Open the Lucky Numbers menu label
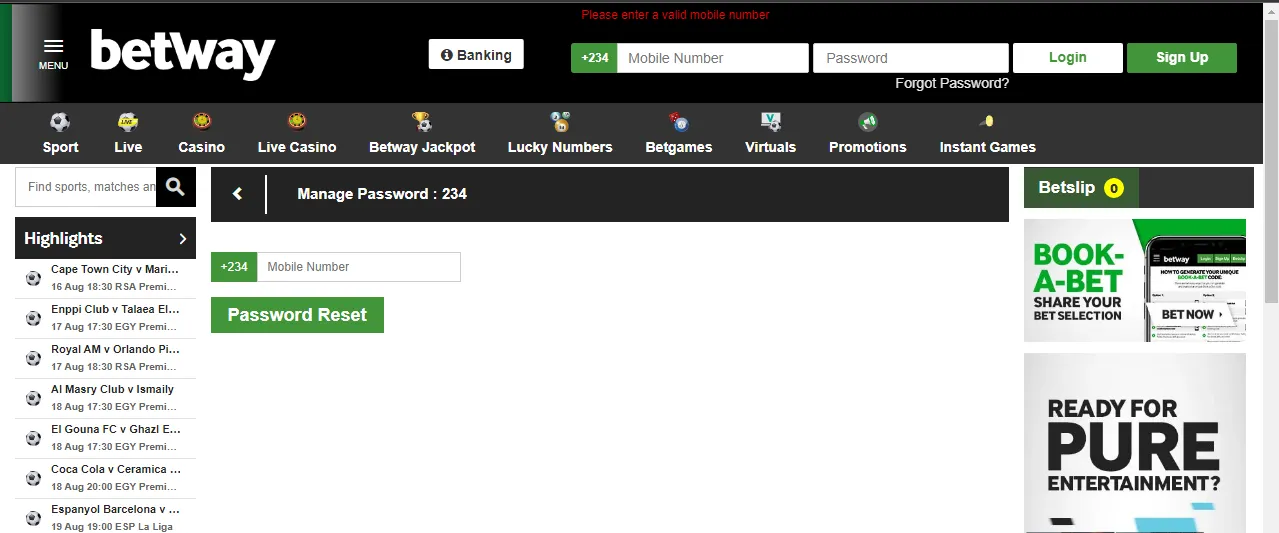 pyautogui.click(x=560, y=147)
